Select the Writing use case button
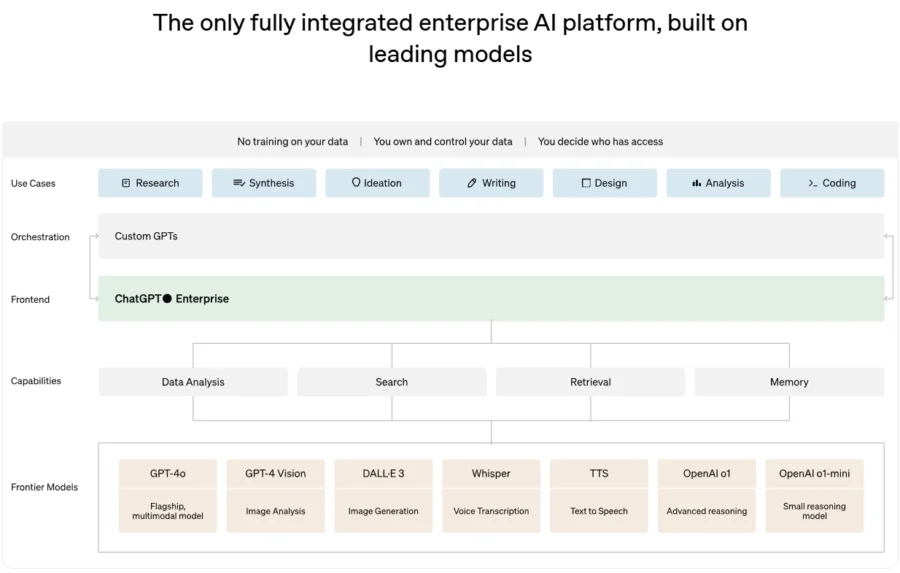This screenshot has height=573, width=900. click(x=491, y=183)
